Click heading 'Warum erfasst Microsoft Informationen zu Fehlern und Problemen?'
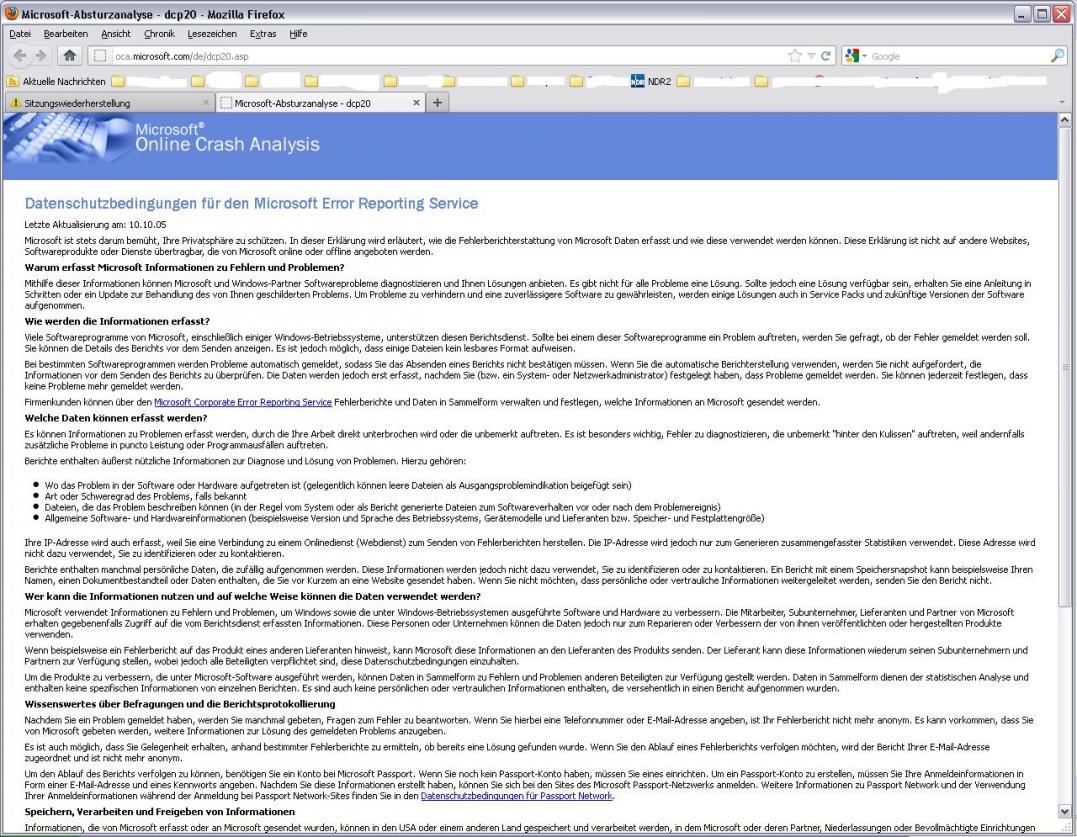This screenshot has height=837, width=1077. coord(184,268)
